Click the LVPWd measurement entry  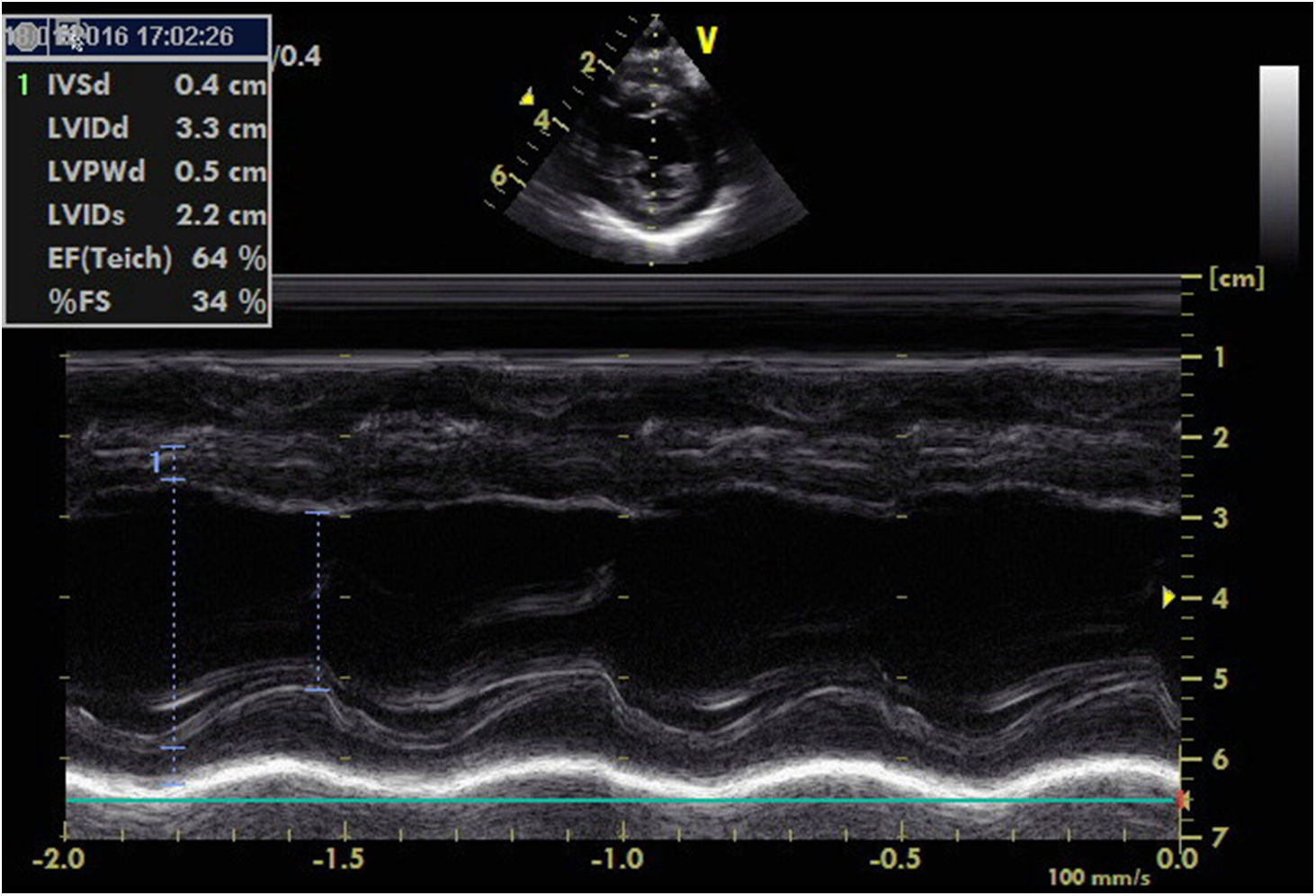point(139,171)
